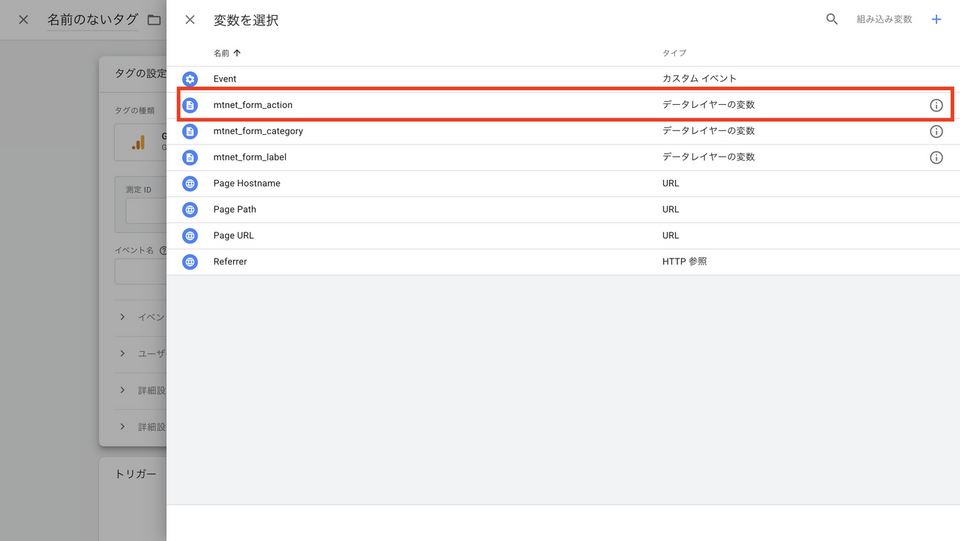Click the Event gear icon
Screen dimensions: 960x541
coord(190,79)
